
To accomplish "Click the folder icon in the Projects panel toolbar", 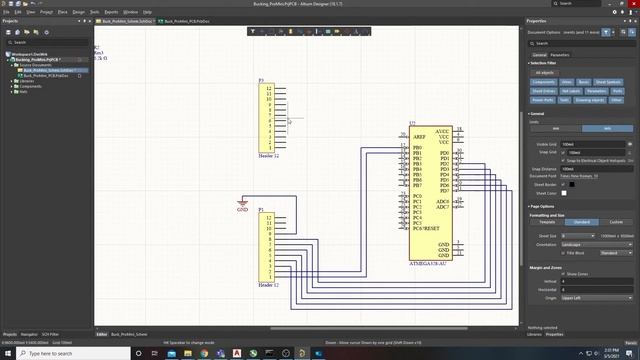I will (27, 32).
